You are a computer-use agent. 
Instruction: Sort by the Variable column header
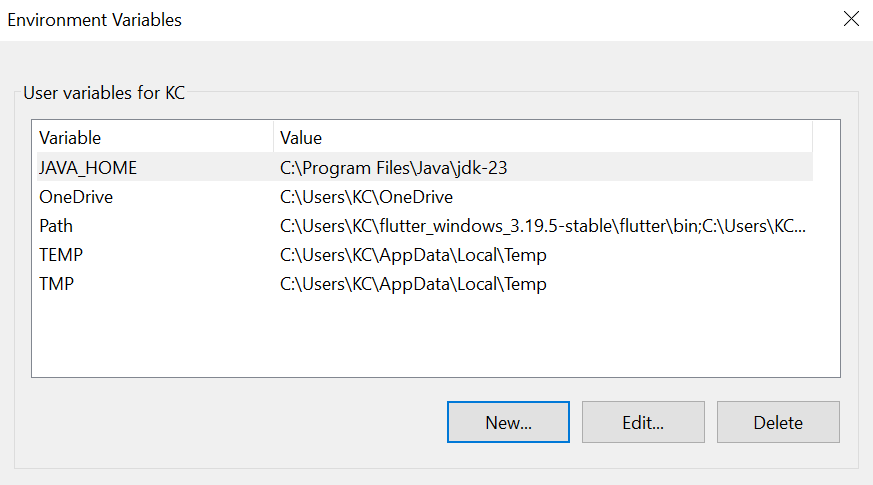pos(70,138)
